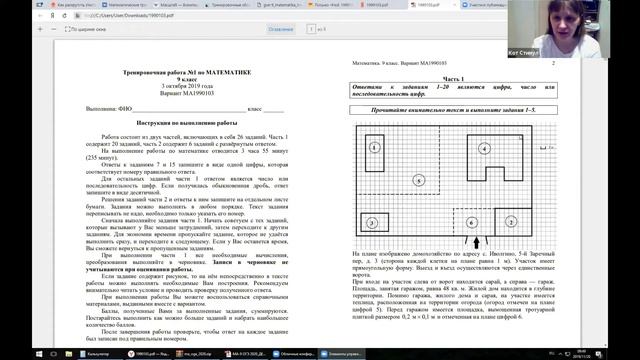Open the ma_oge_2020 archive taskbar item
Screen dimensions: 640x360
pos(197,354)
